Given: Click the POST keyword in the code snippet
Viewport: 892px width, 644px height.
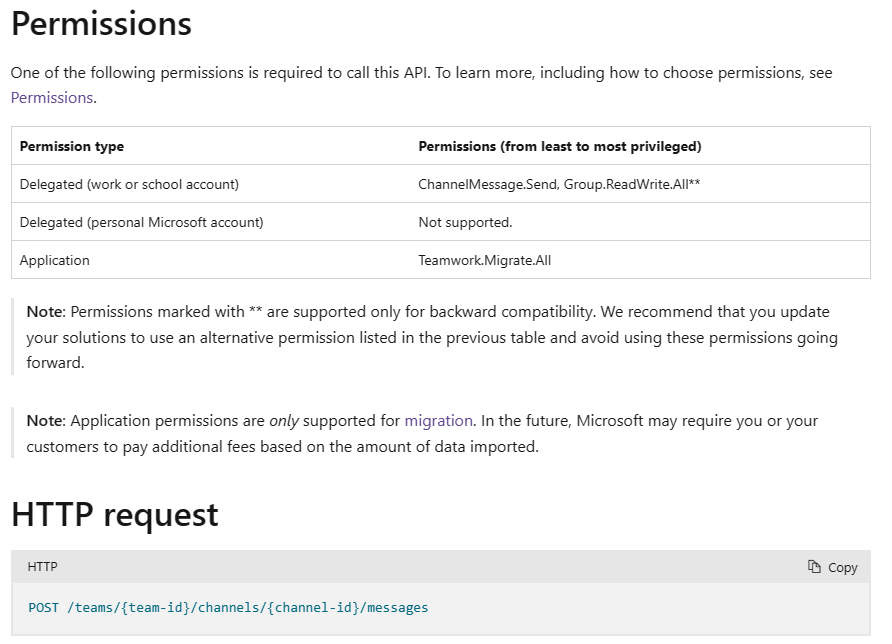Looking at the screenshot, I should (44, 607).
